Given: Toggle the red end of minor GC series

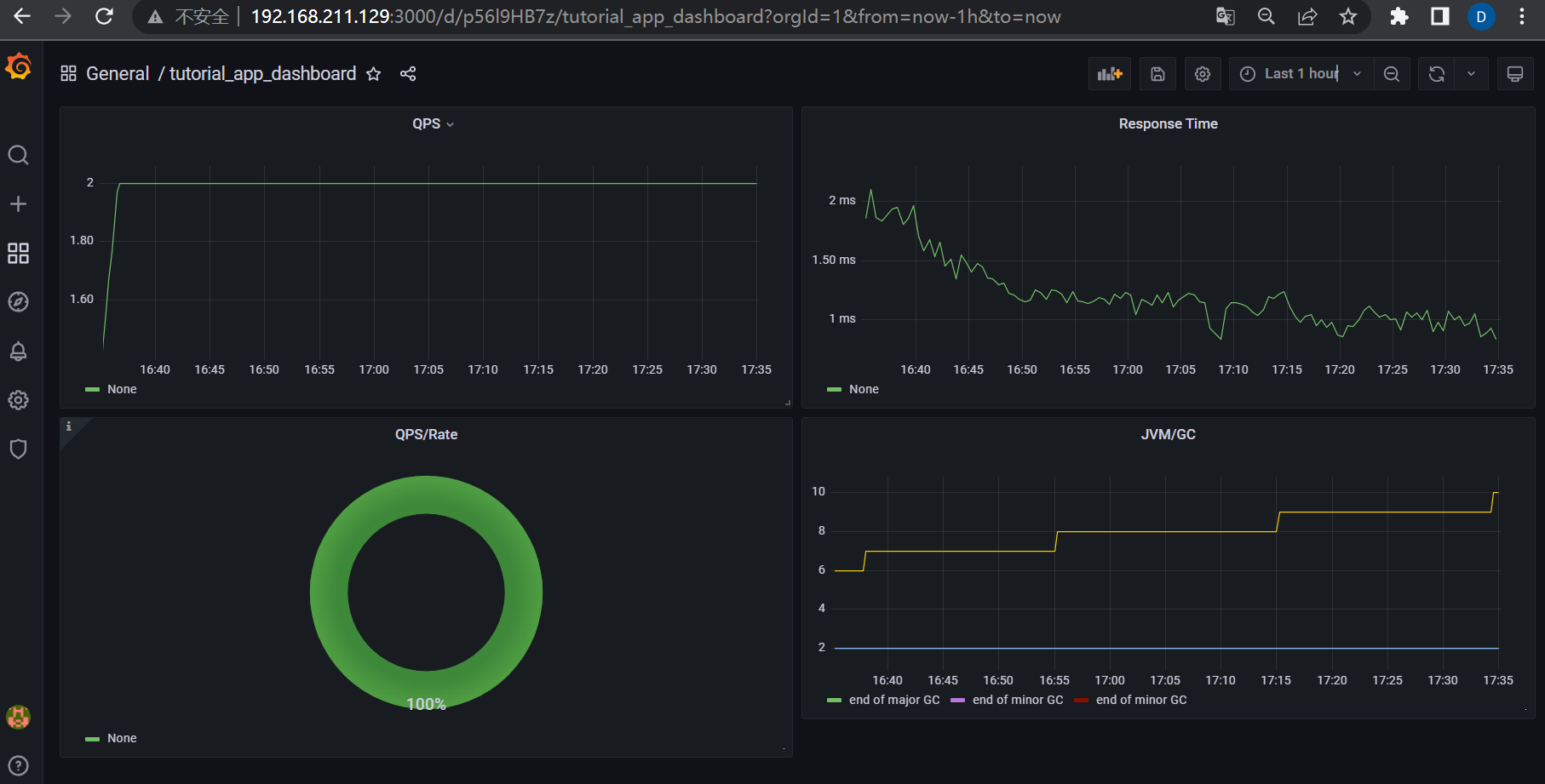Looking at the screenshot, I should point(1141,700).
